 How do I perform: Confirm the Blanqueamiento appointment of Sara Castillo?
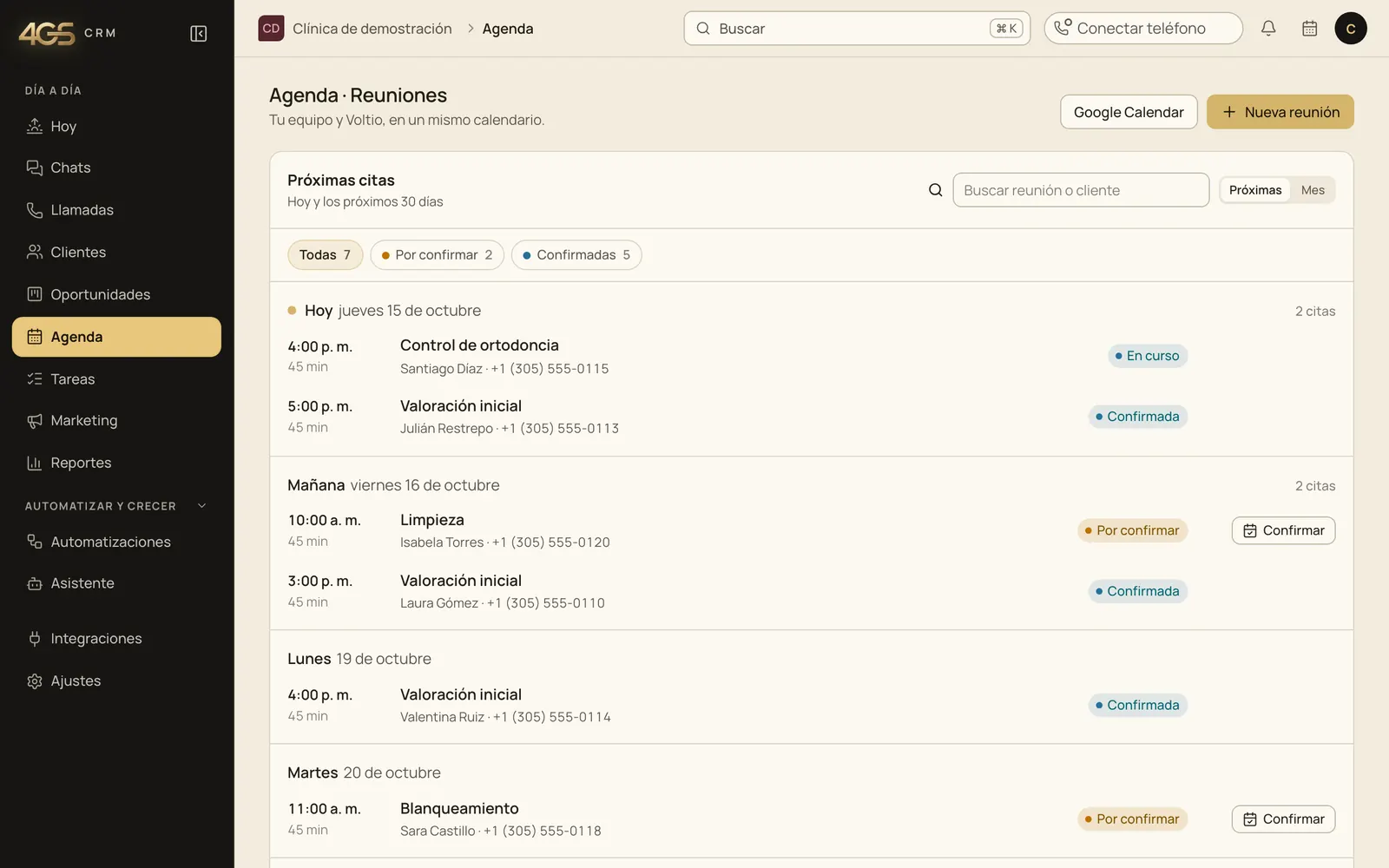1283,819
